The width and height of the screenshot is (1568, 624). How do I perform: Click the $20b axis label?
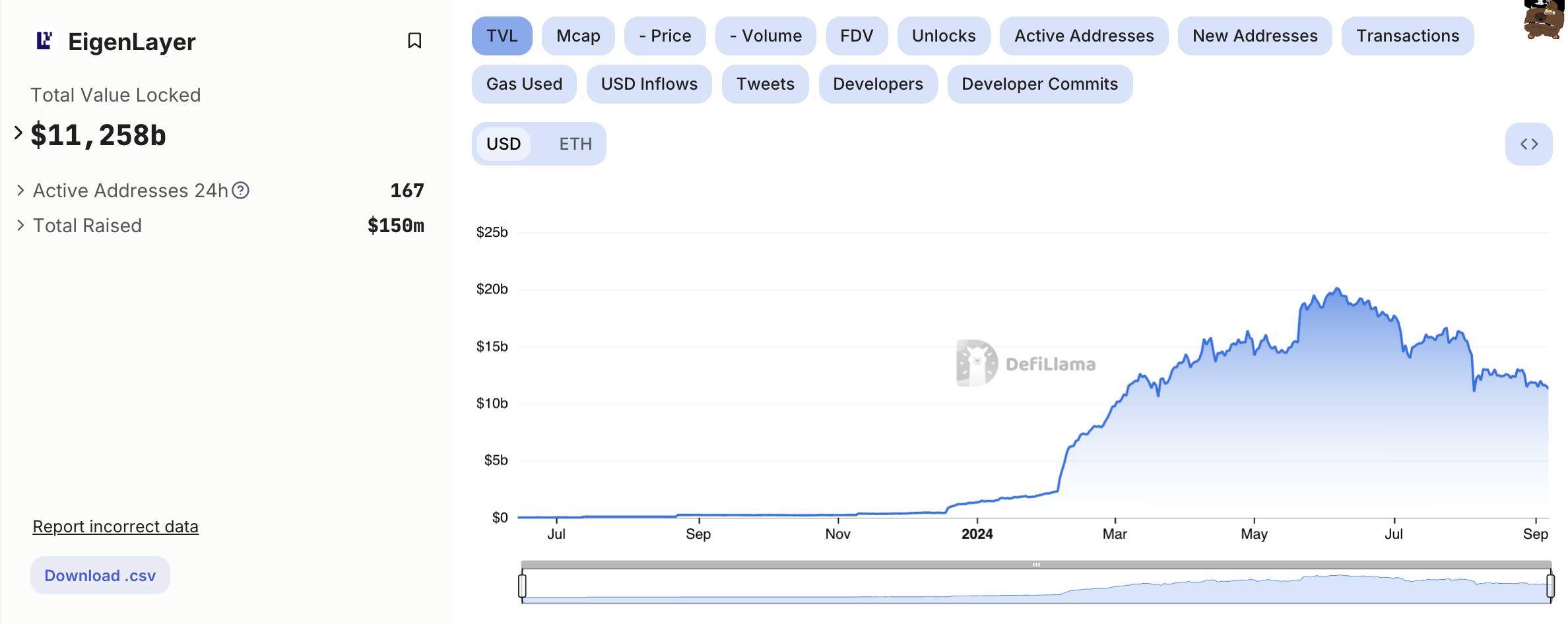(492, 289)
